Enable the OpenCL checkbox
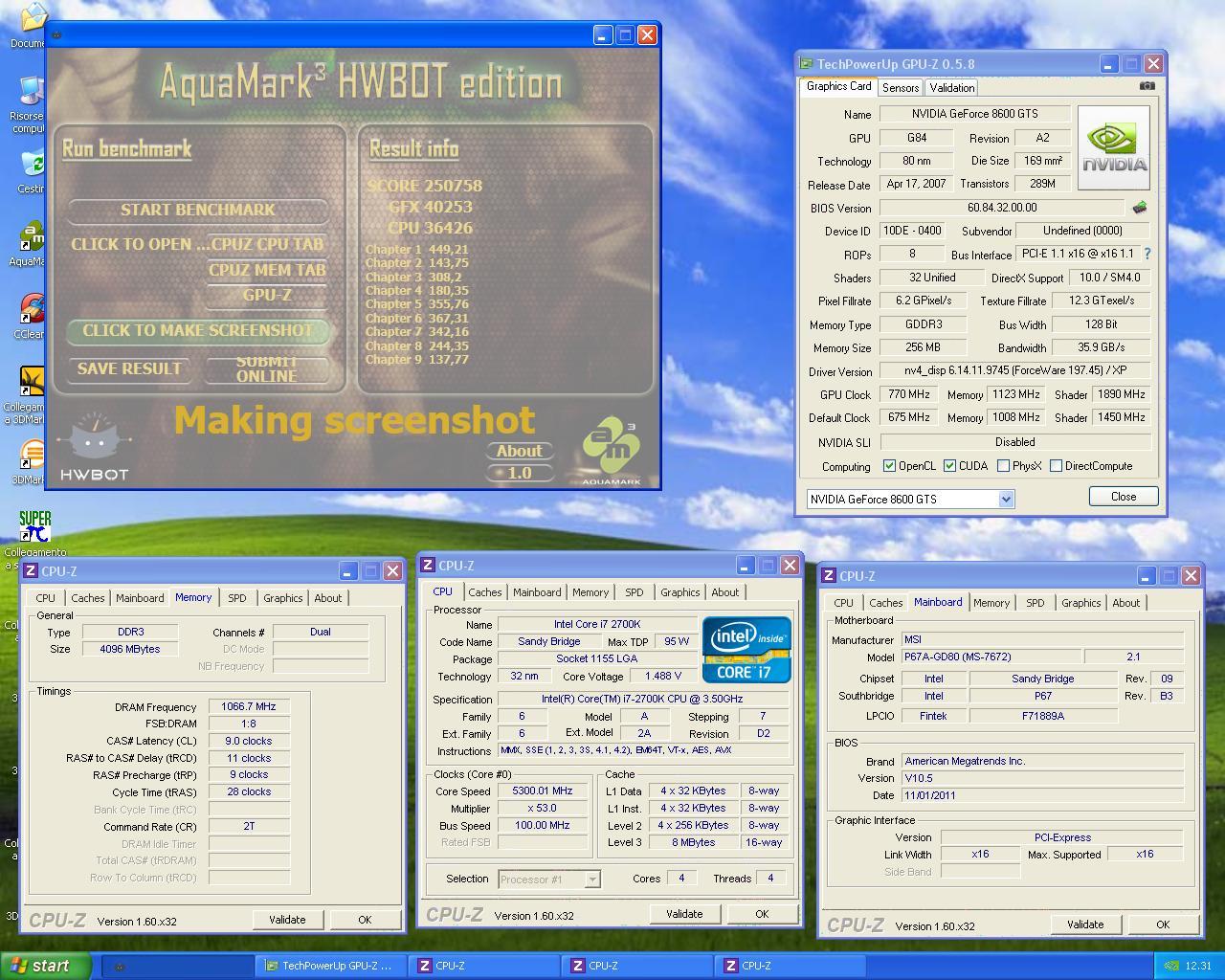This screenshot has width=1225, height=980. coord(889,466)
